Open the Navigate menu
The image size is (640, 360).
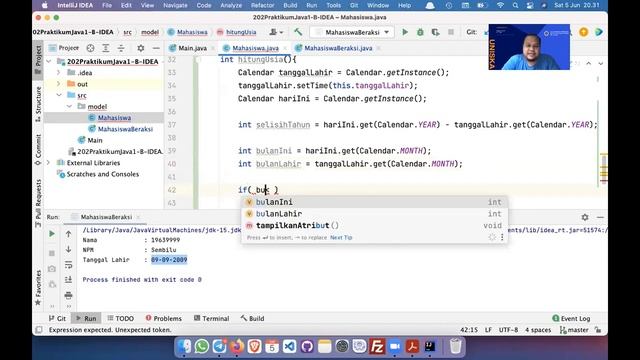point(175,5)
